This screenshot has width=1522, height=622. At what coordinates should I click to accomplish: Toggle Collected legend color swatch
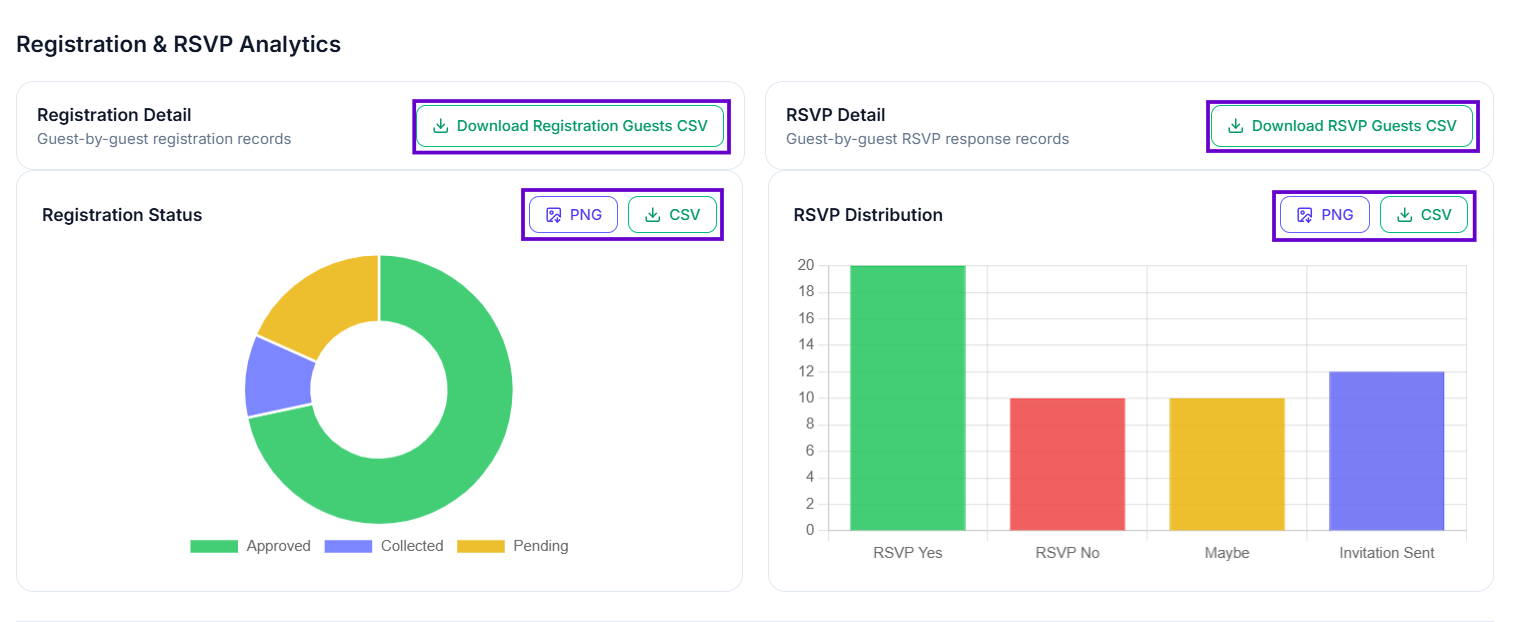[349, 546]
